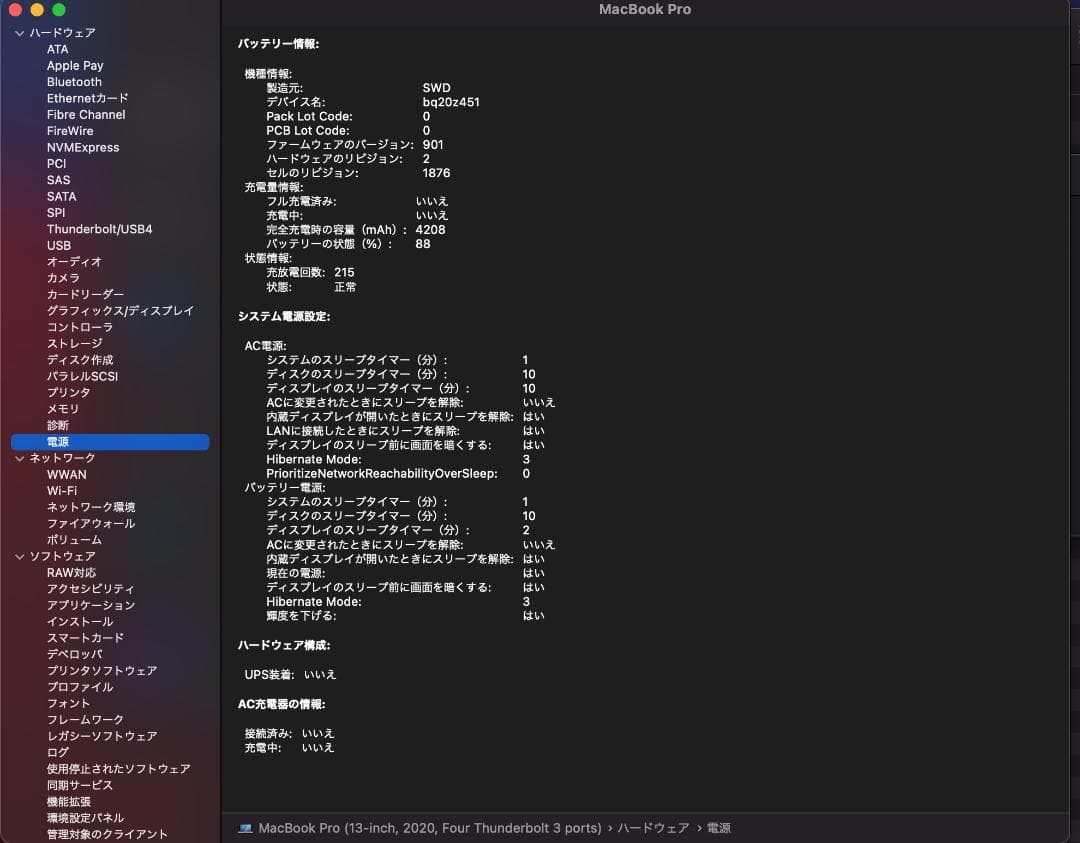Click the バッテリー情報 heading
Screen dimensions: 1080x843
click(x=278, y=44)
